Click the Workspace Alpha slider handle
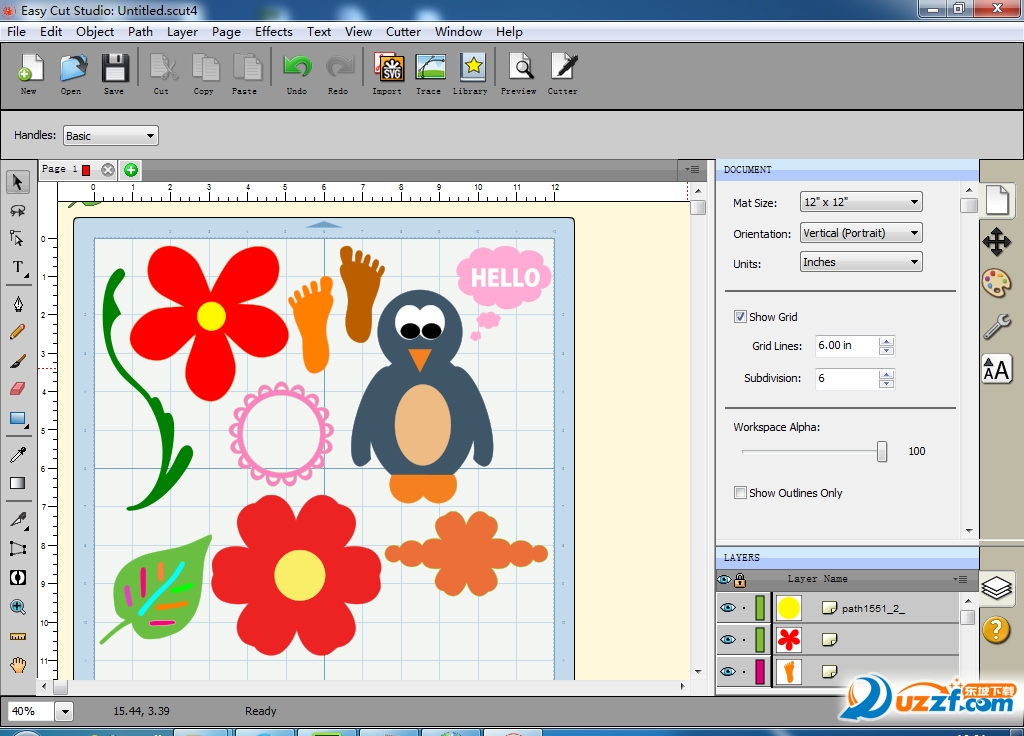This screenshot has height=736, width=1024. click(x=882, y=451)
